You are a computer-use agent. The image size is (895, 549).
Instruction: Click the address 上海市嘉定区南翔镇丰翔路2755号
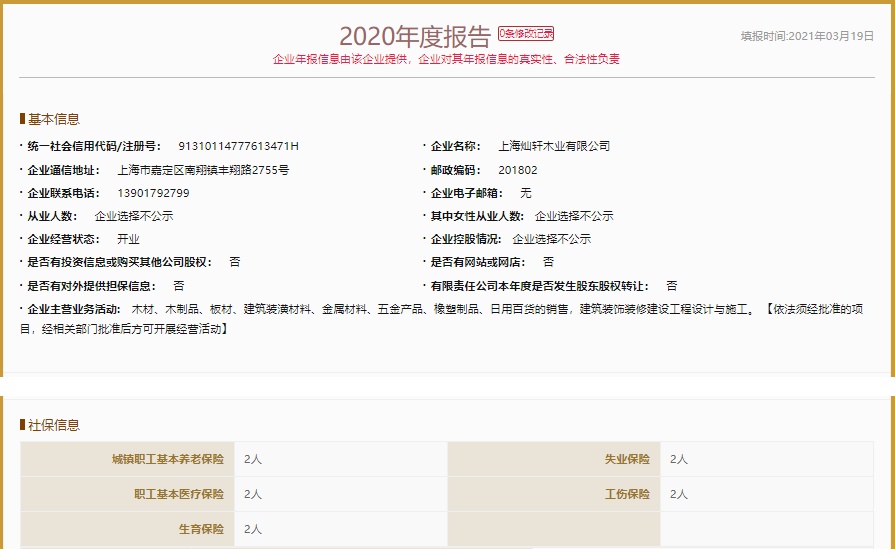[x=203, y=170]
